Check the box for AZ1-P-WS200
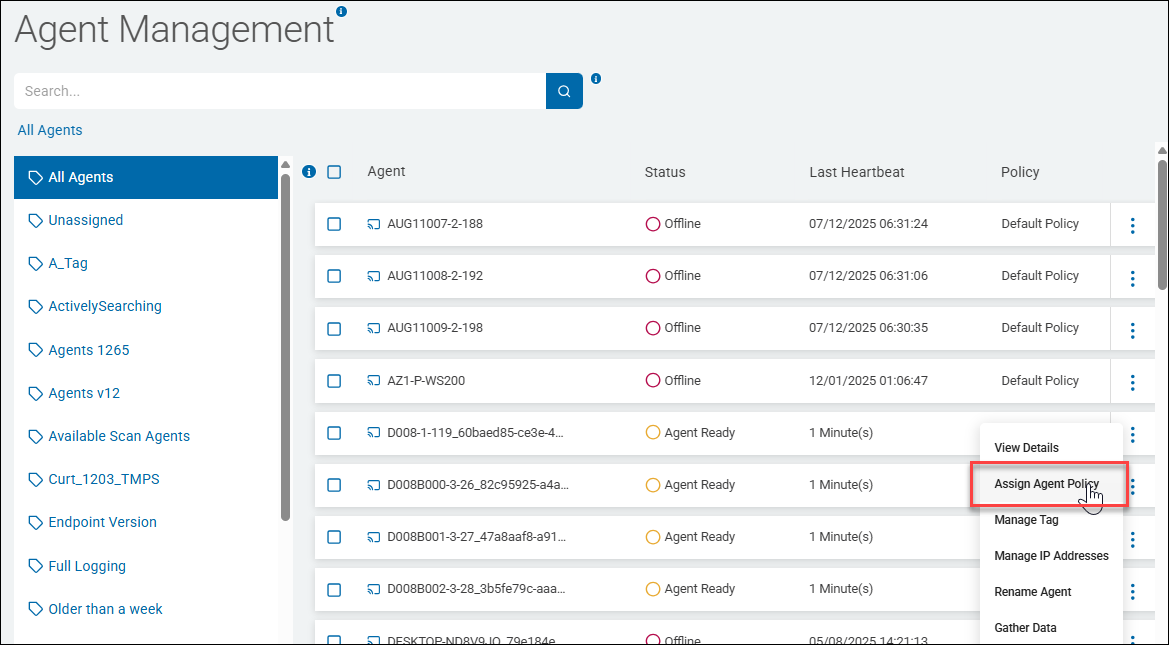1169x645 pixels. [x=334, y=381]
